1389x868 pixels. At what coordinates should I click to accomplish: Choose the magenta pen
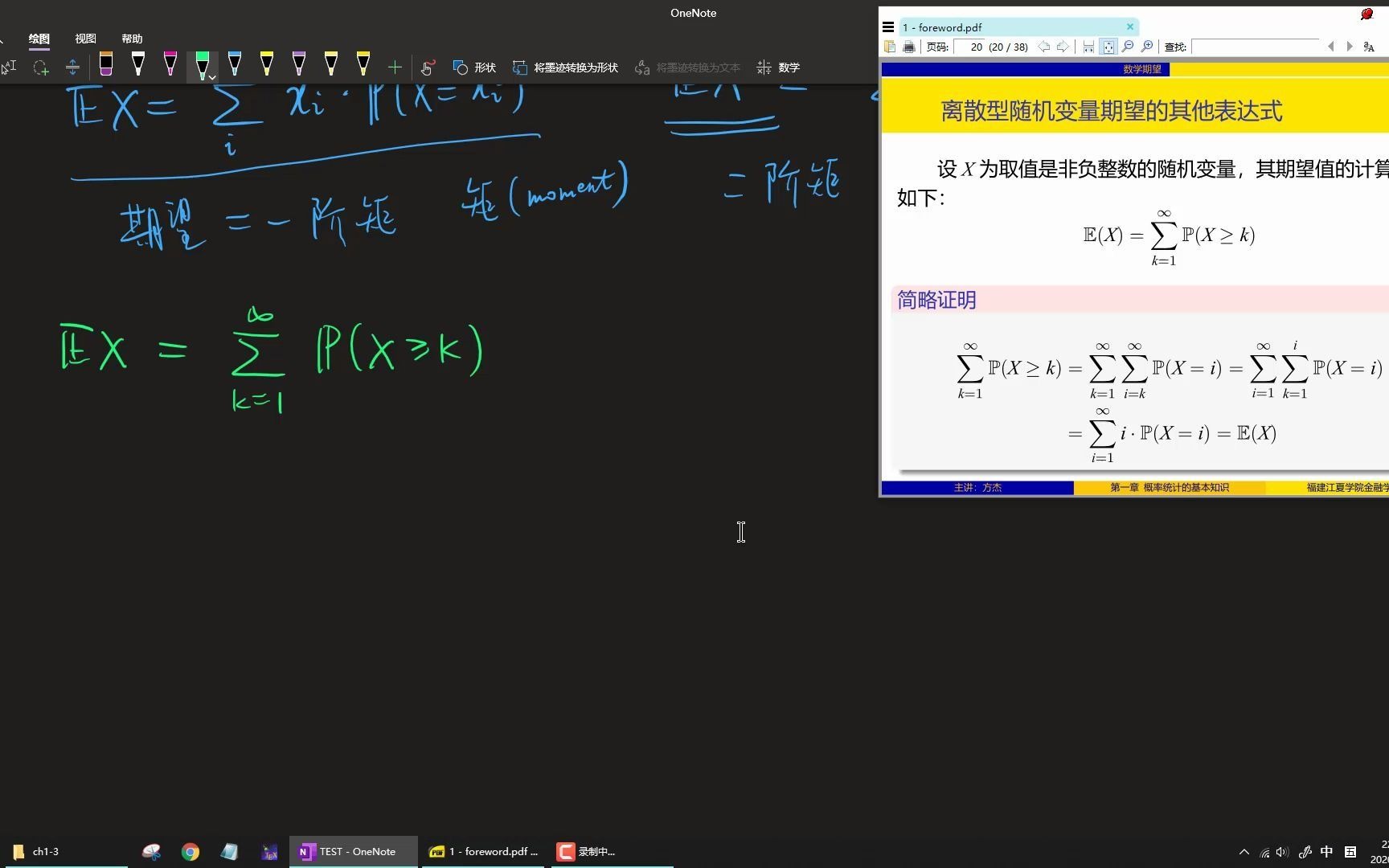[x=170, y=64]
